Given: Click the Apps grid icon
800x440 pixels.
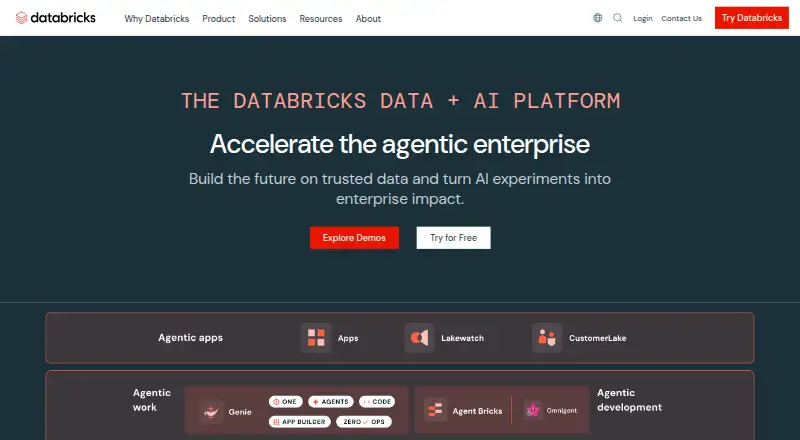Looking at the screenshot, I should (x=316, y=338).
